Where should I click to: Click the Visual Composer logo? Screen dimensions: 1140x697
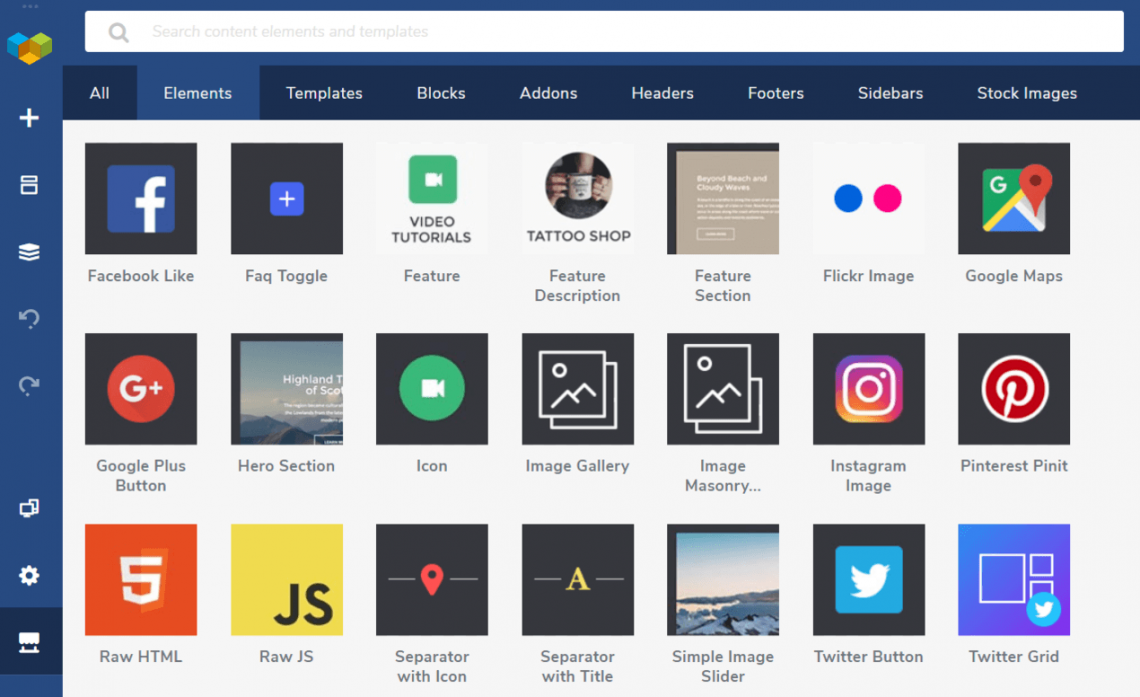(30, 47)
